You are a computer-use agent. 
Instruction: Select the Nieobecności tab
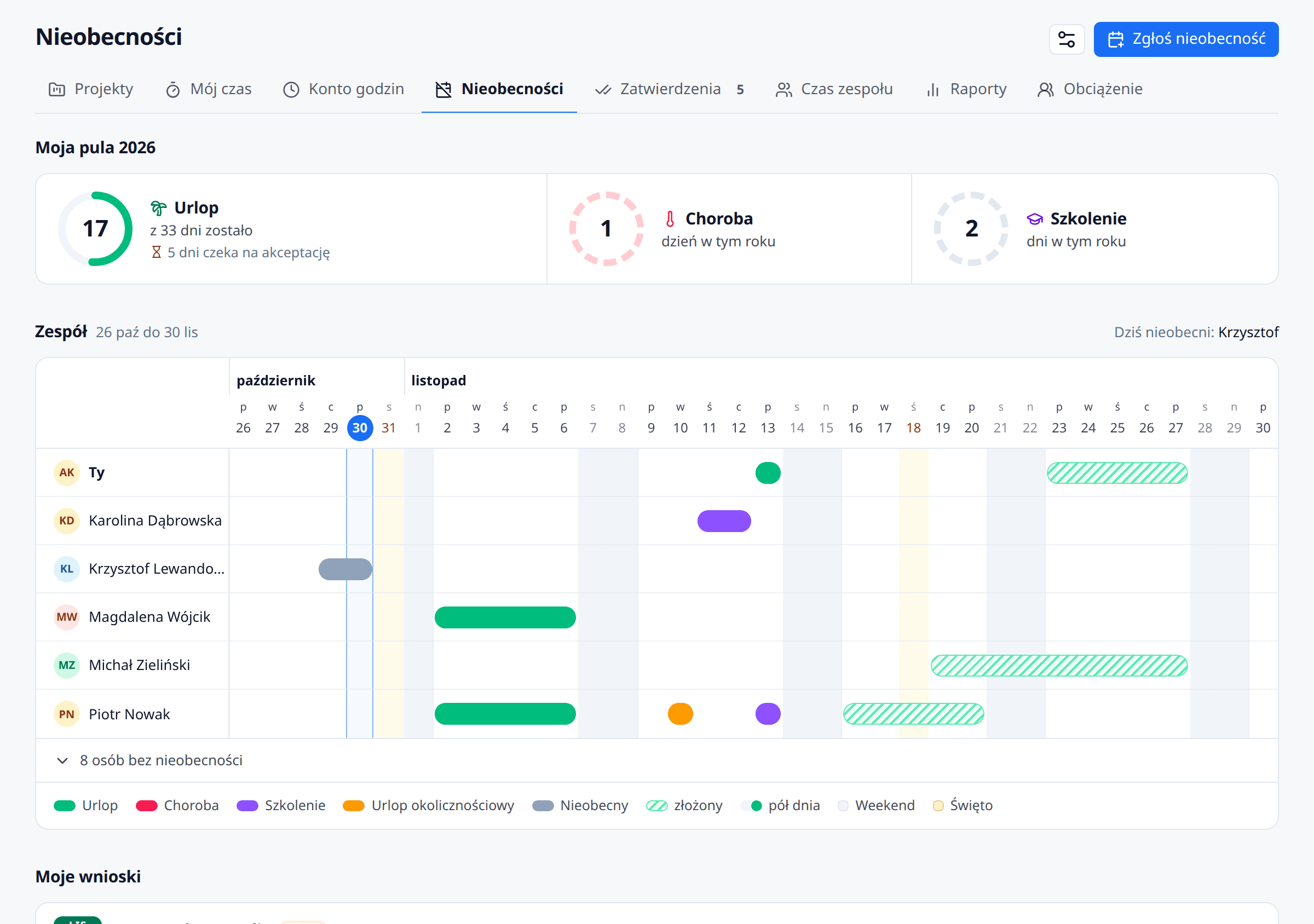499,89
